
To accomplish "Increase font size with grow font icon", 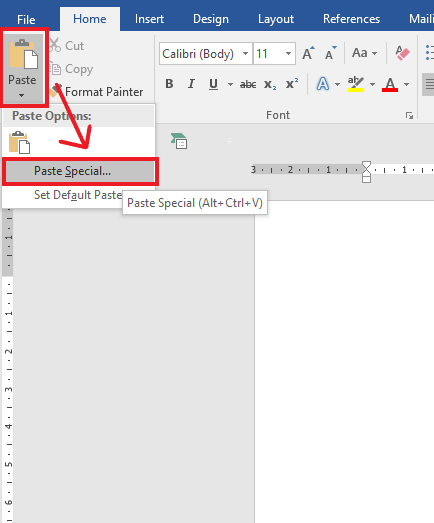I will point(308,53).
